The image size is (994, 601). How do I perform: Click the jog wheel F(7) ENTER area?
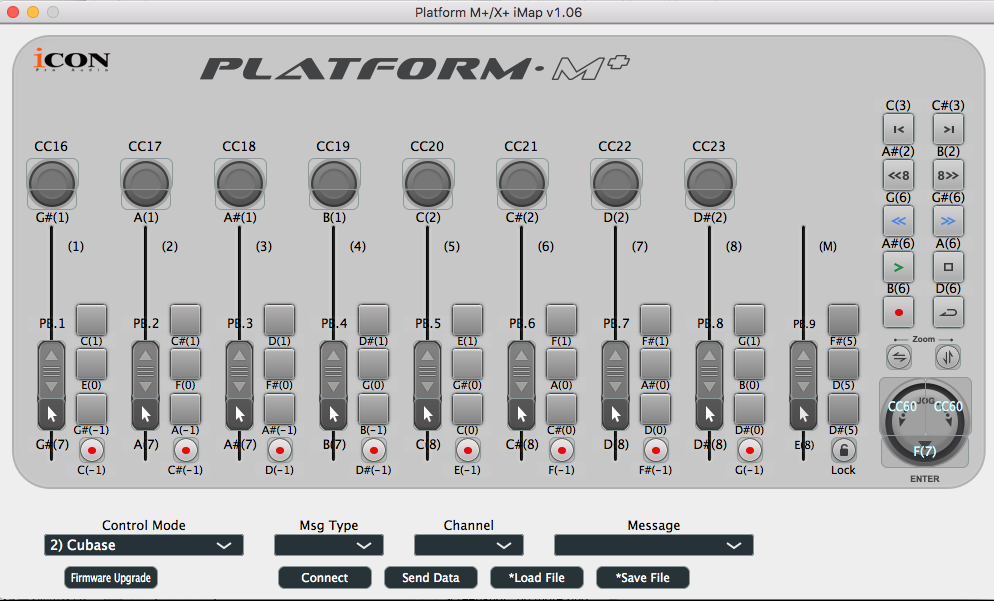click(x=925, y=451)
